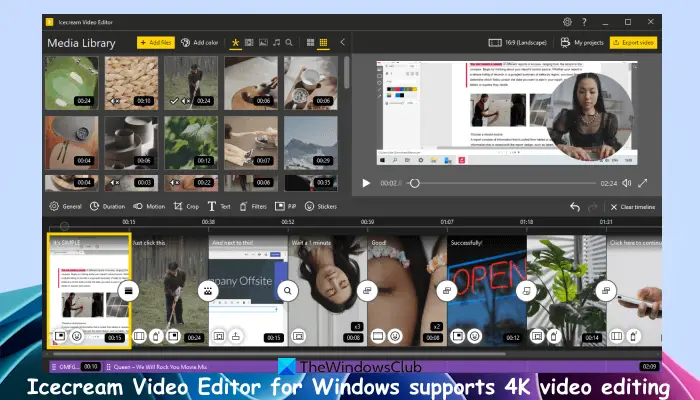700x400 pixels.
Task: Show all media with the star filter
Action: coord(235,42)
